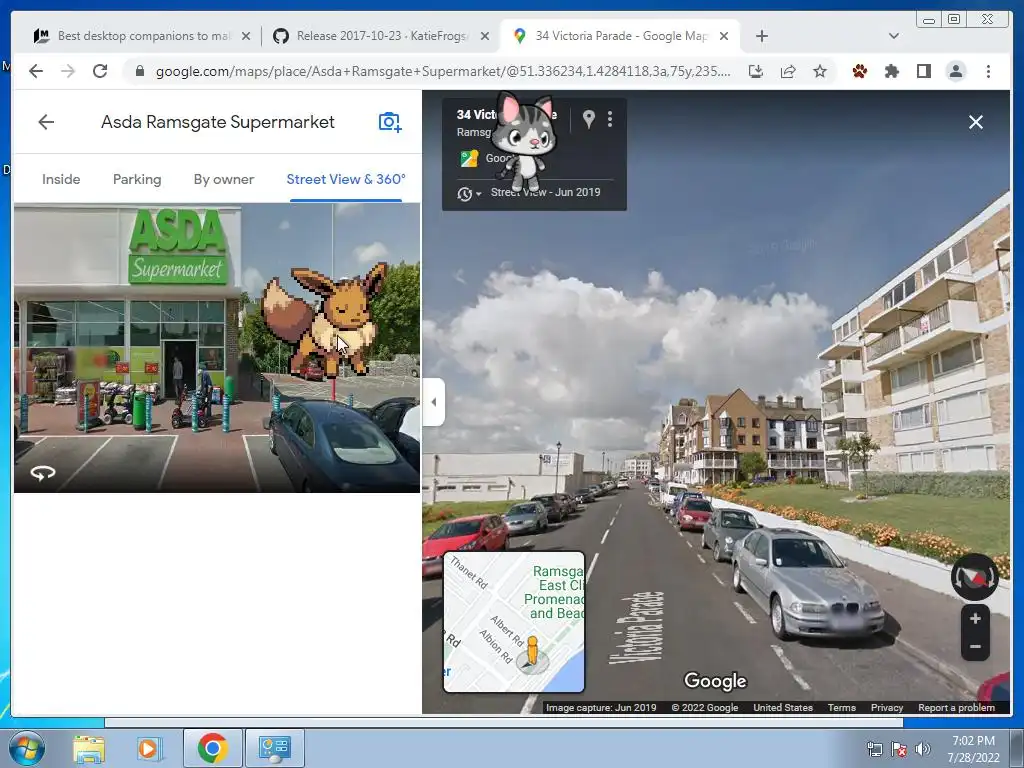Switch to the By owner tab
The width and height of the screenshot is (1024, 768).
tap(224, 180)
